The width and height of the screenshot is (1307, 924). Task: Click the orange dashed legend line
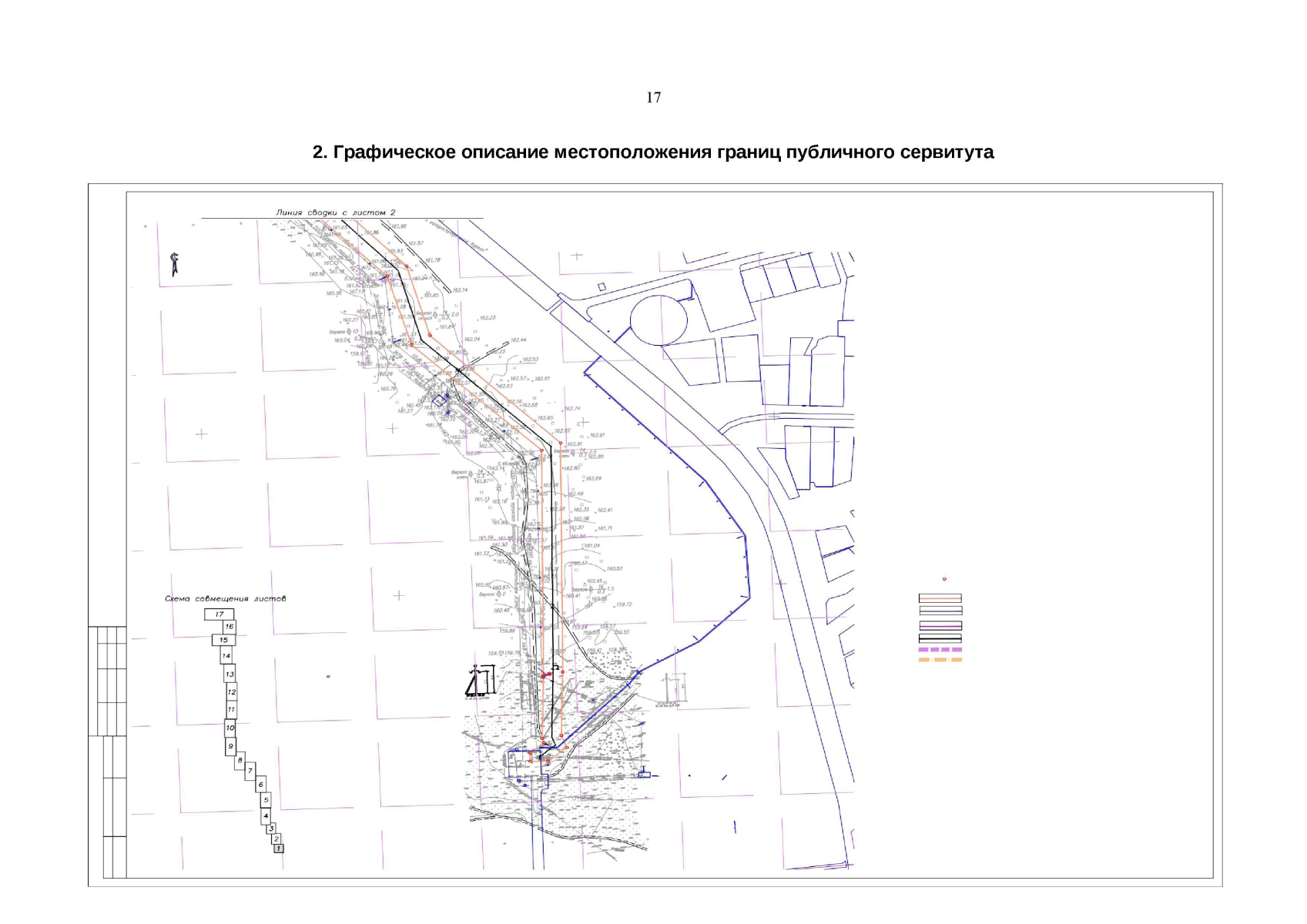click(x=940, y=660)
